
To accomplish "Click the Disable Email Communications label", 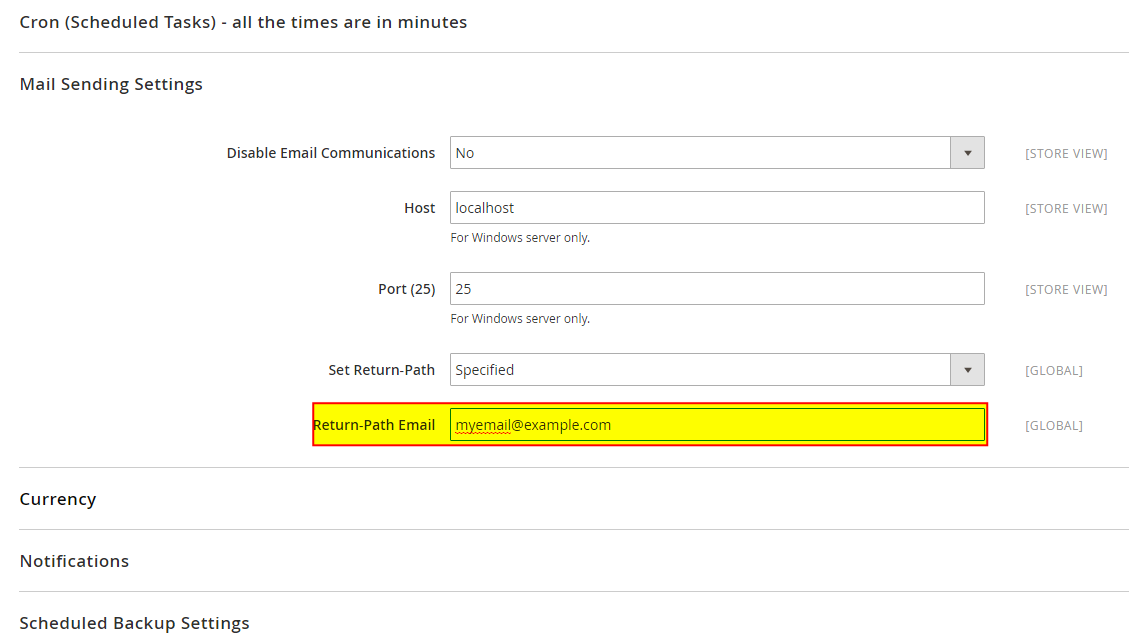I will [331, 153].
